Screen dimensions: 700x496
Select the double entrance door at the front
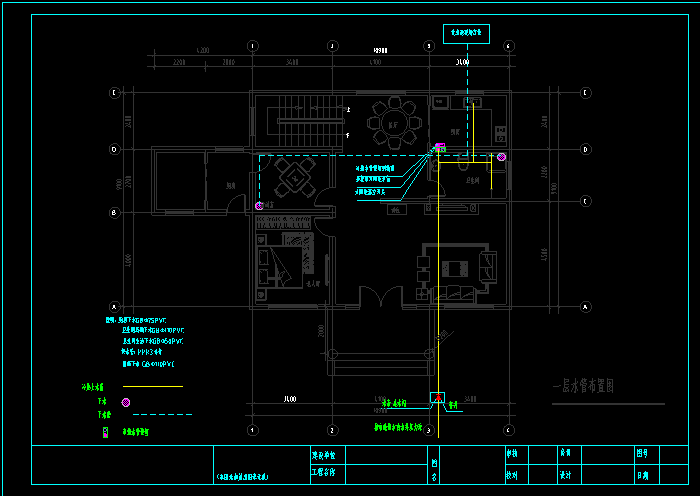(x=378, y=297)
